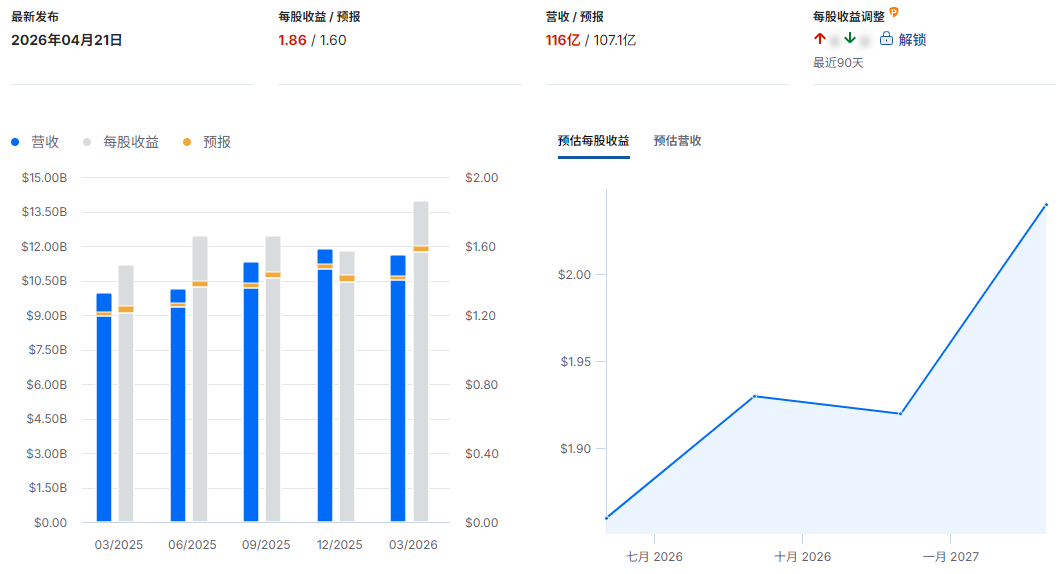Click the orange pro badge next to 每股收益调整

(894, 12)
